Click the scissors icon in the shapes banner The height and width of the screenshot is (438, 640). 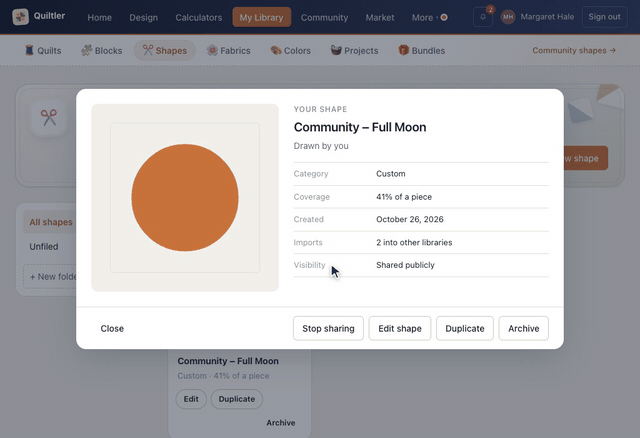[49, 118]
